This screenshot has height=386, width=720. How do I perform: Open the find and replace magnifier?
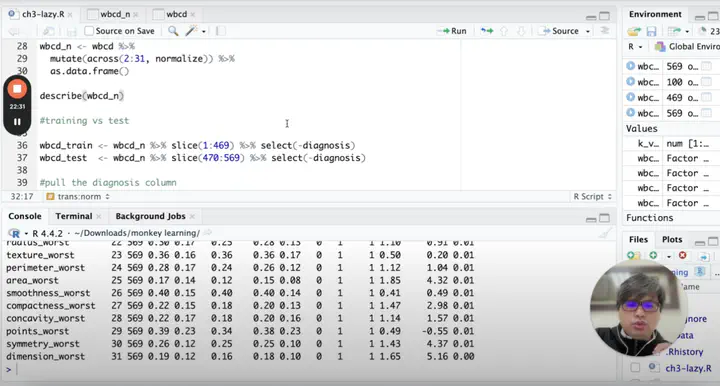coord(173,31)
